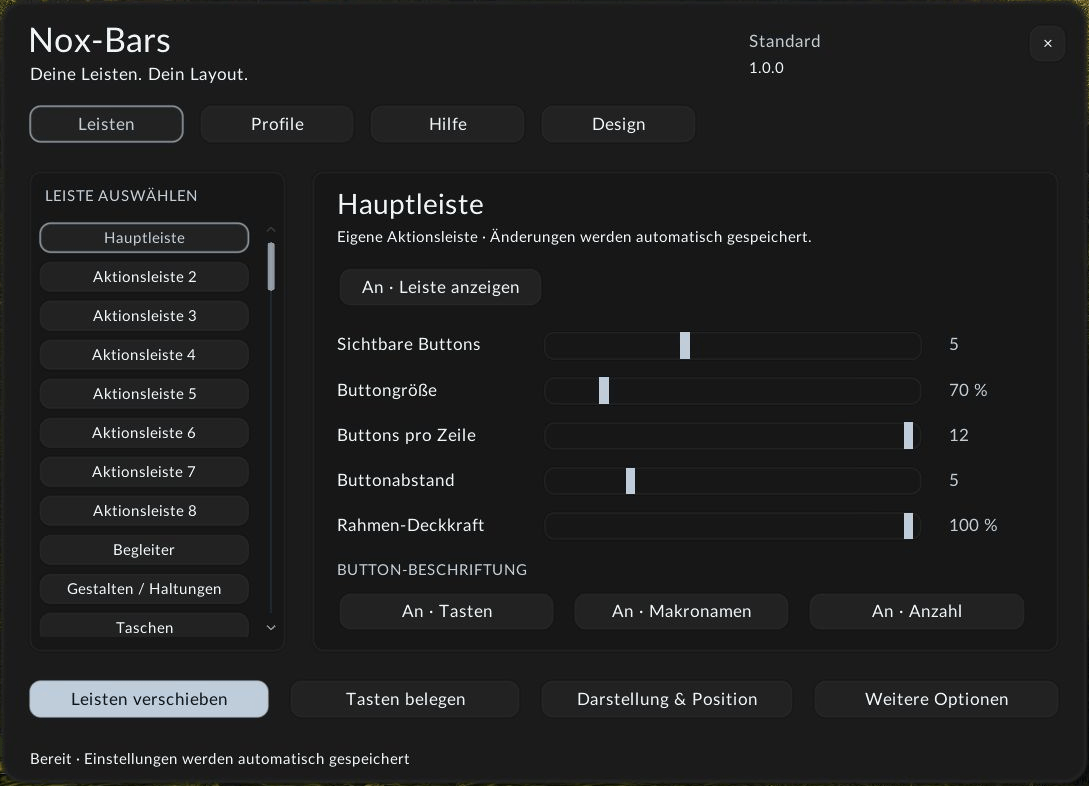Click the Leisten verschieben button
1089x786 pixels.
click(x=149, y=699)
